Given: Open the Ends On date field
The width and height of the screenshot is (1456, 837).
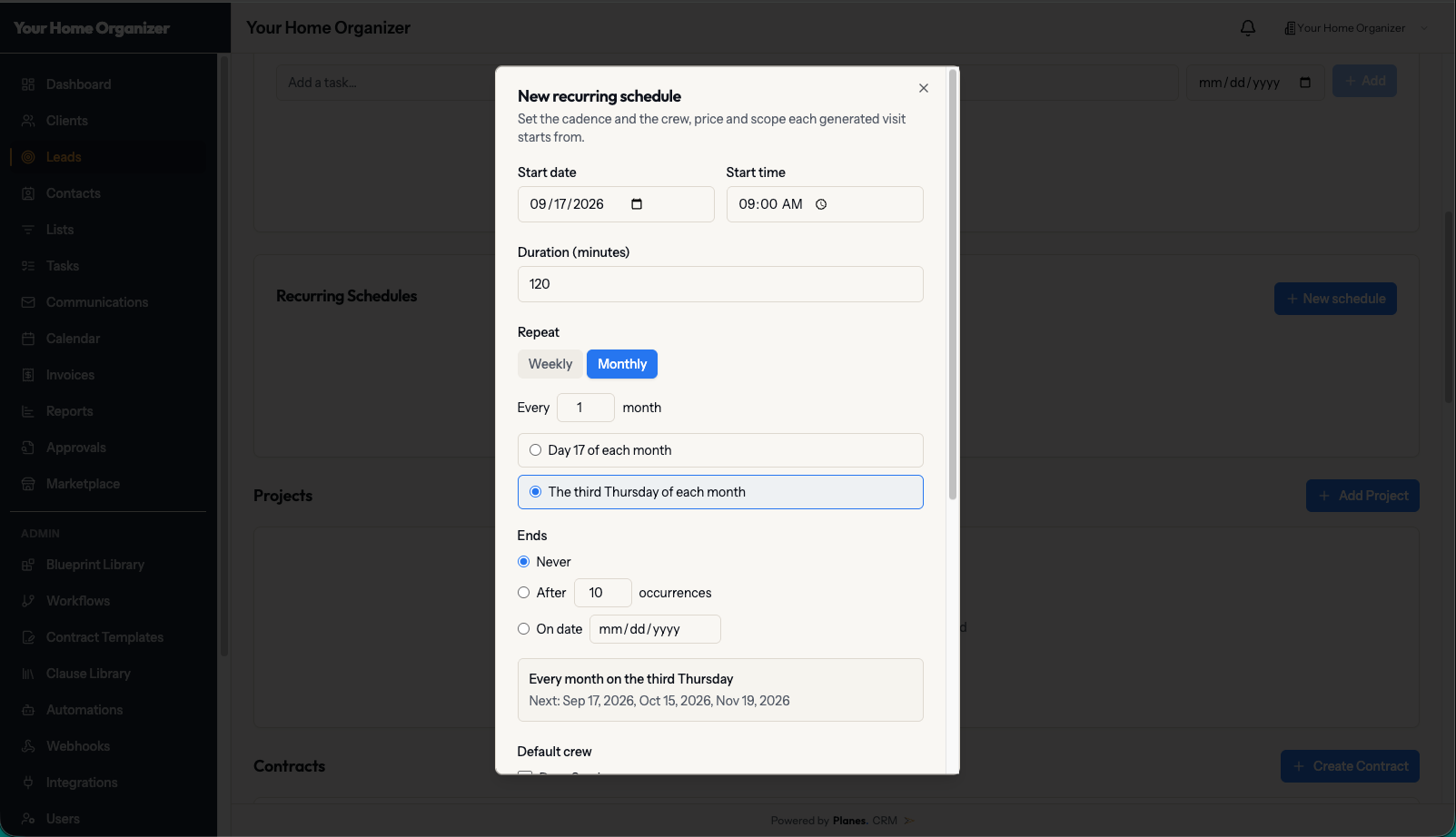Looking at the screenshot, I should pyautogui.click(x=655, y=629).
